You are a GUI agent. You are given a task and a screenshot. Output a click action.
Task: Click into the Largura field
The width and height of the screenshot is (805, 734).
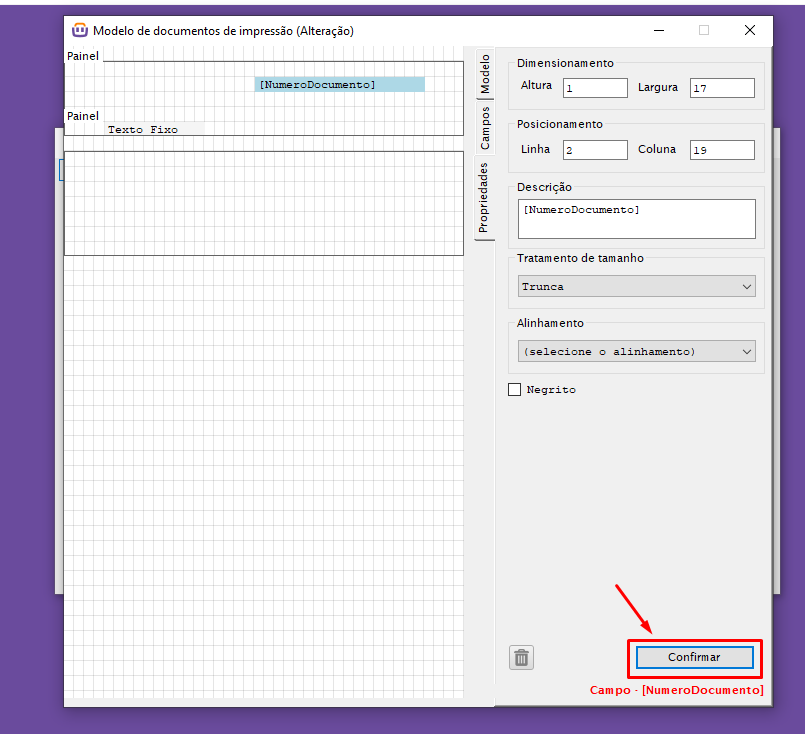click(x=721, y=88)
